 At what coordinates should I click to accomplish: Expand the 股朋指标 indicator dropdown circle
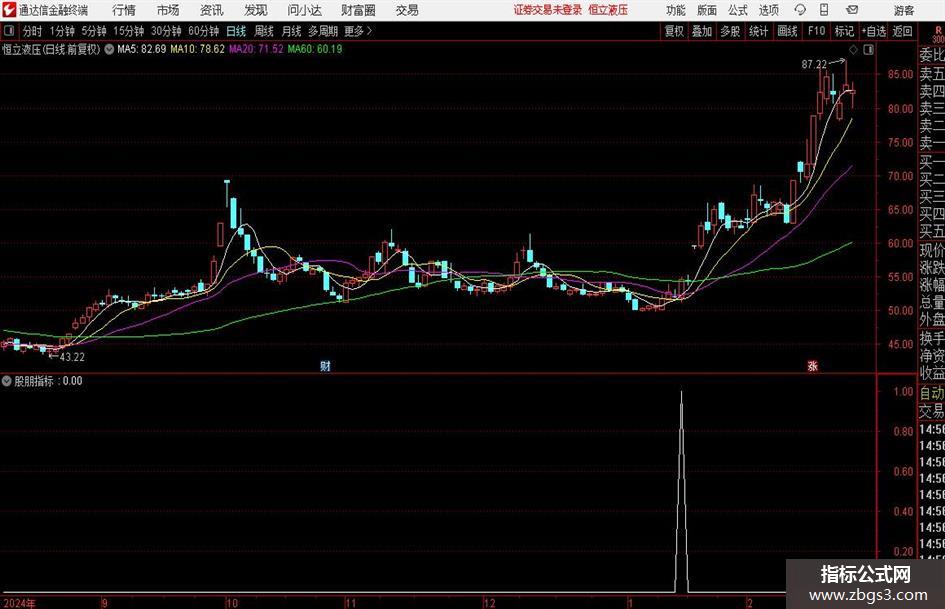click(7, 381)
